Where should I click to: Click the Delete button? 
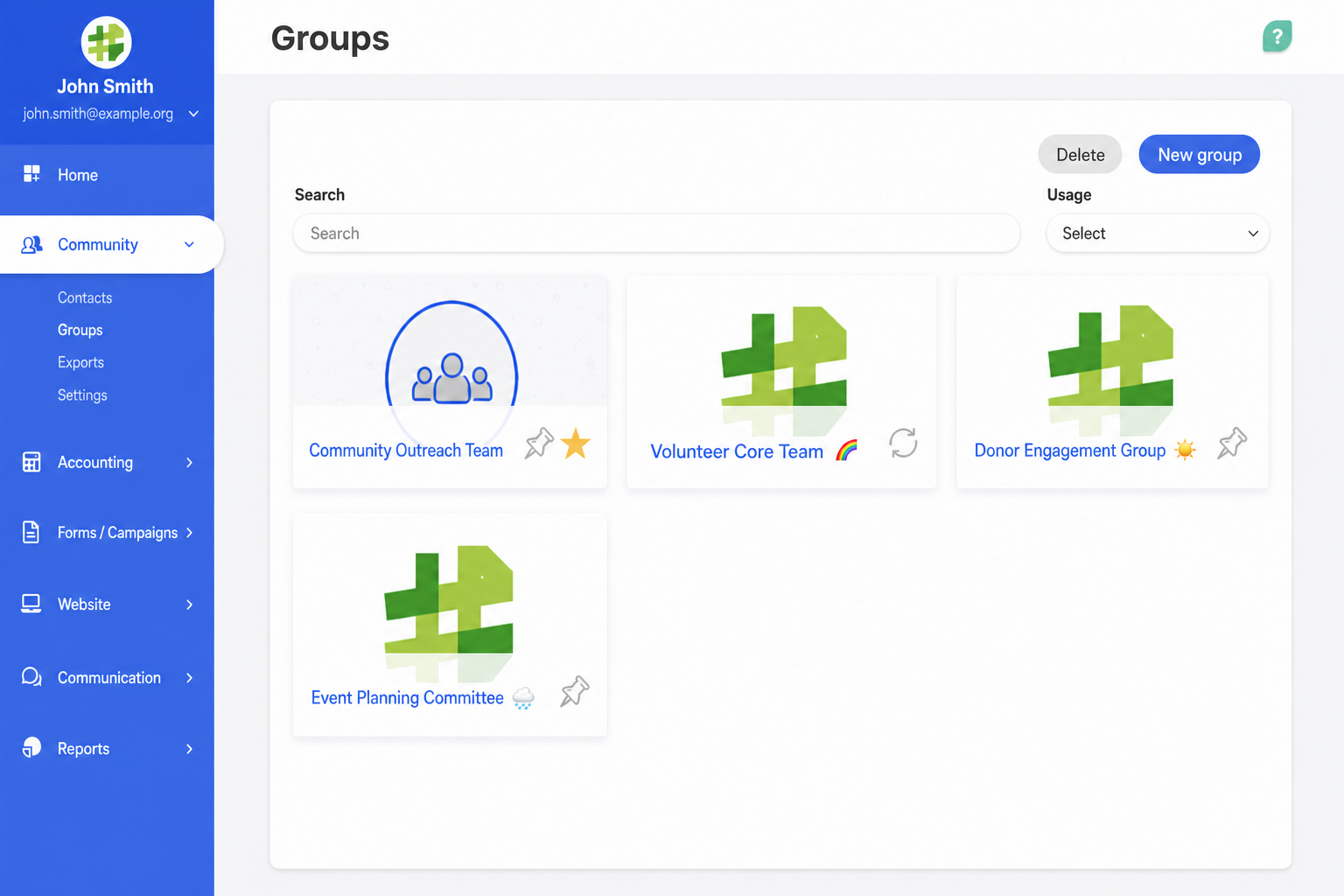pos(1081,155)
